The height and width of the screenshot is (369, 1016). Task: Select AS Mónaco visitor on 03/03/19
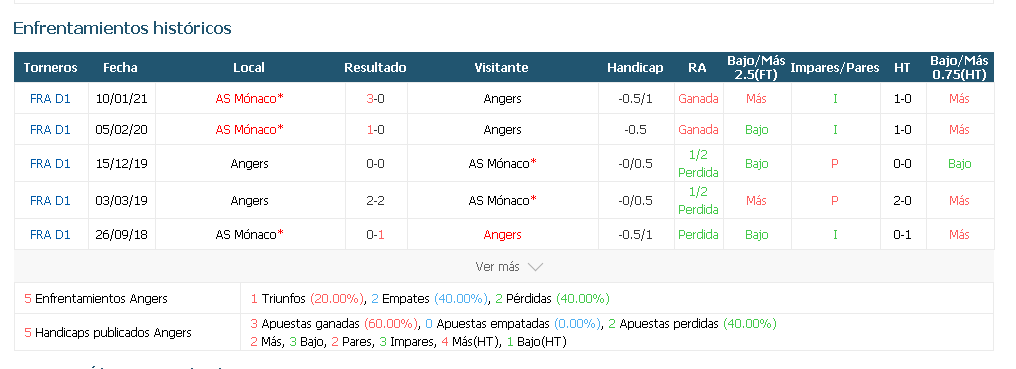[502, 200]
